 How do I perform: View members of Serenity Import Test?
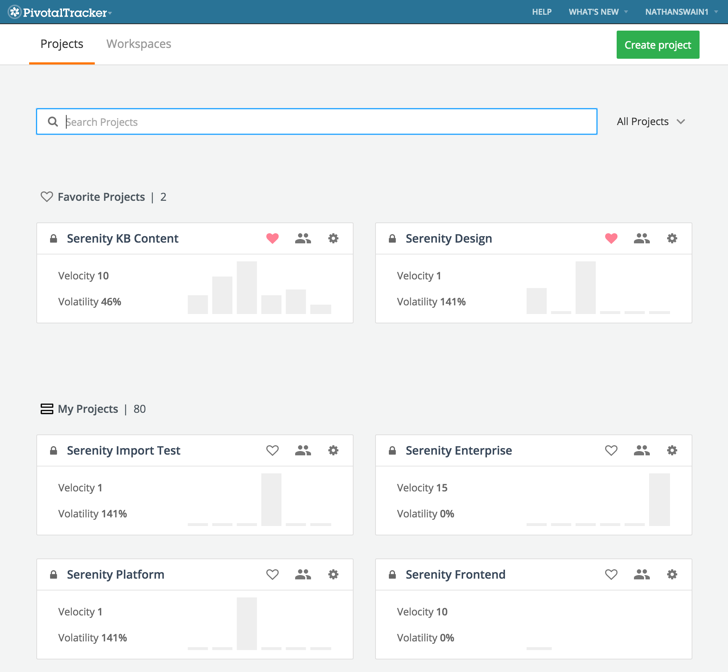point(303,451)
